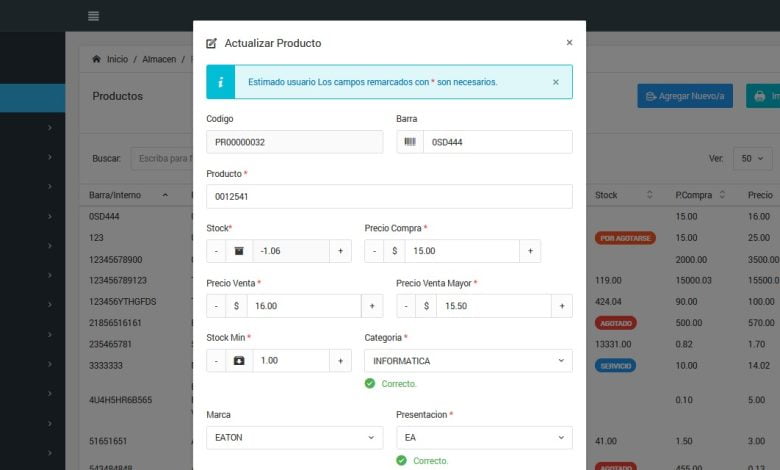780x470 pixels.
Task: Increase Stock Min with plus button
Action: (340, 360)
